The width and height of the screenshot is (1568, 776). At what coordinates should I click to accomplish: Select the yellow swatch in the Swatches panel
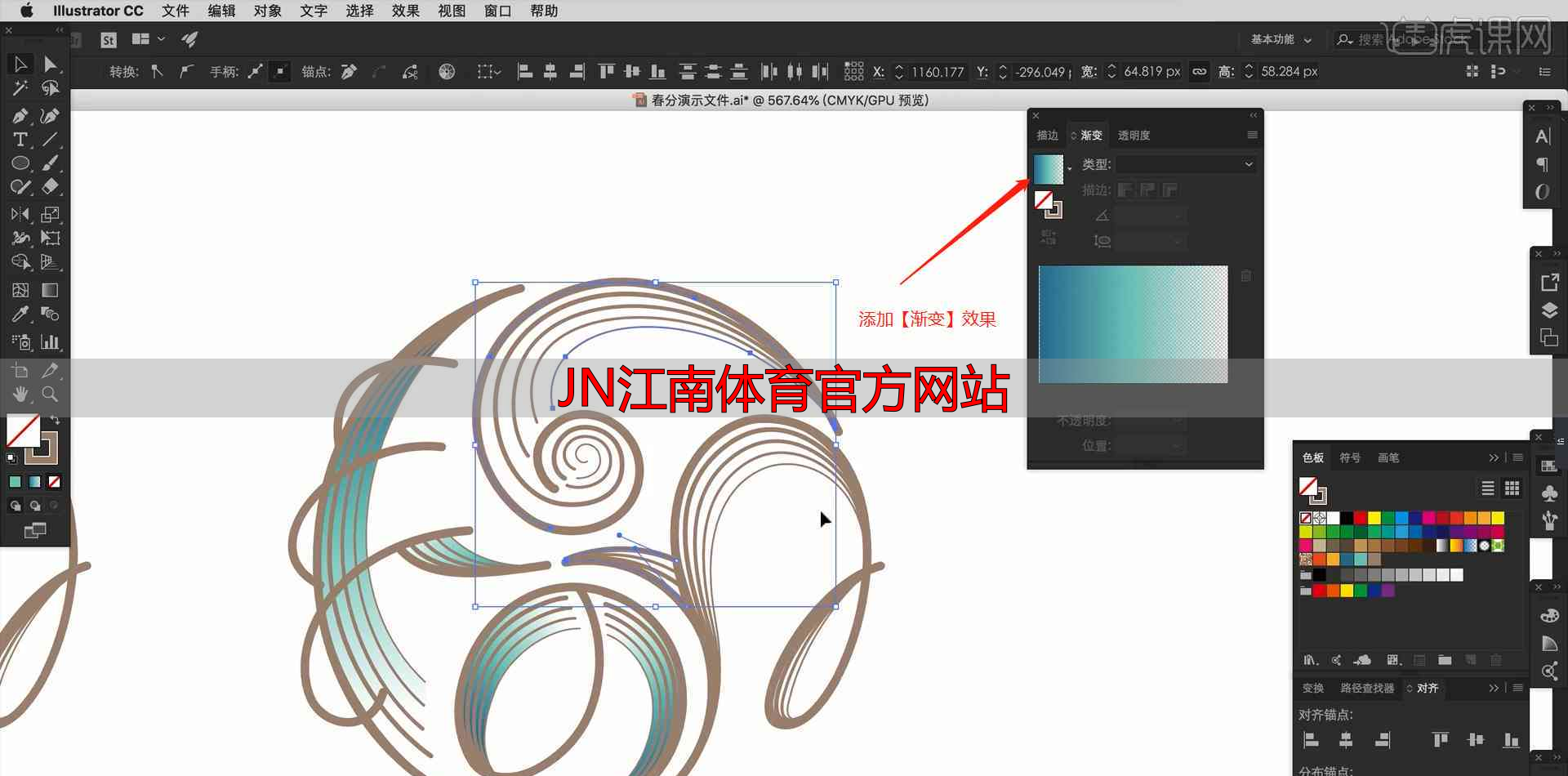click(1374, 518)
